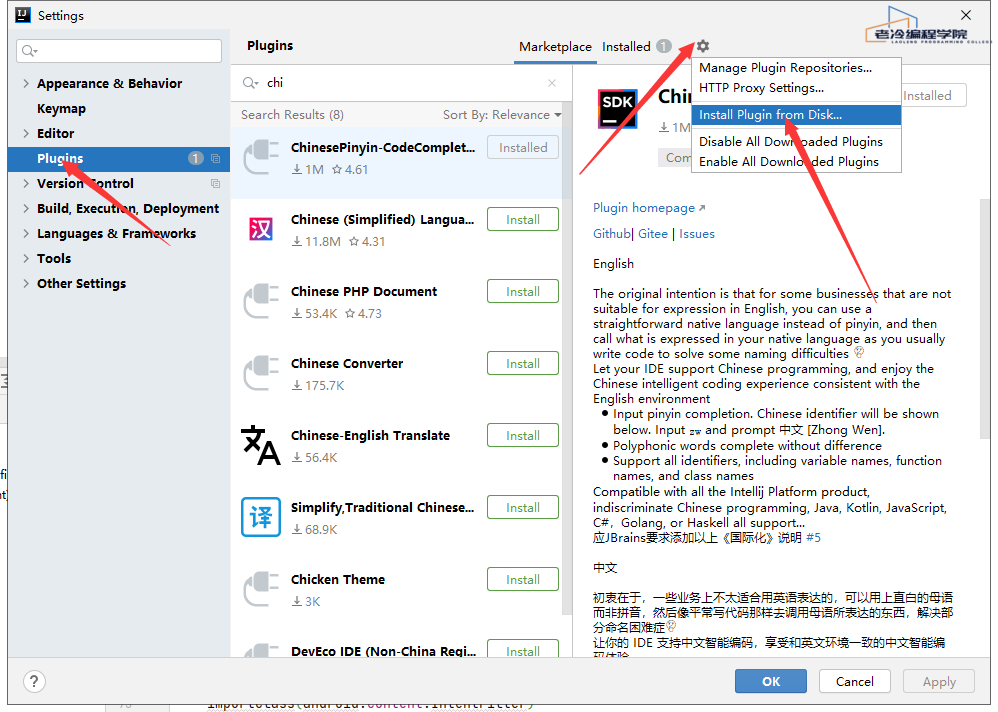
Task: Expand Languages & Frameworks node
Action: click(x=26, y=234)
